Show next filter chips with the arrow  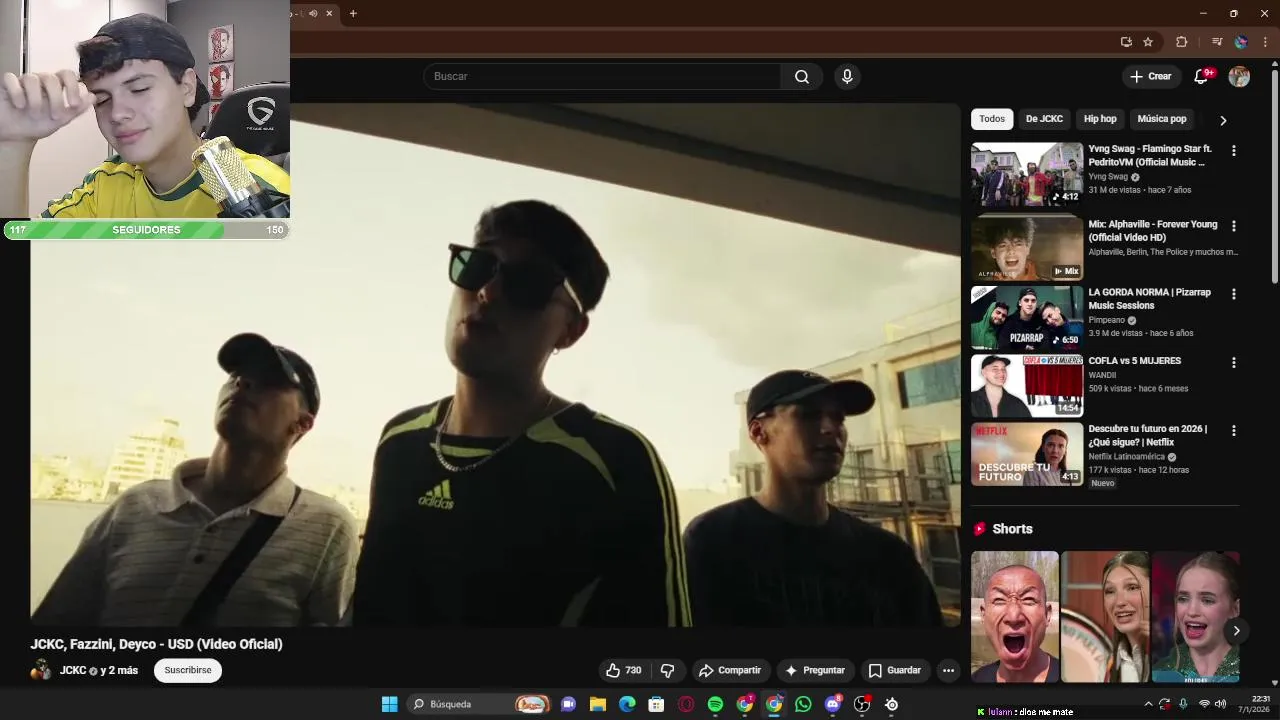[1223, 120]
